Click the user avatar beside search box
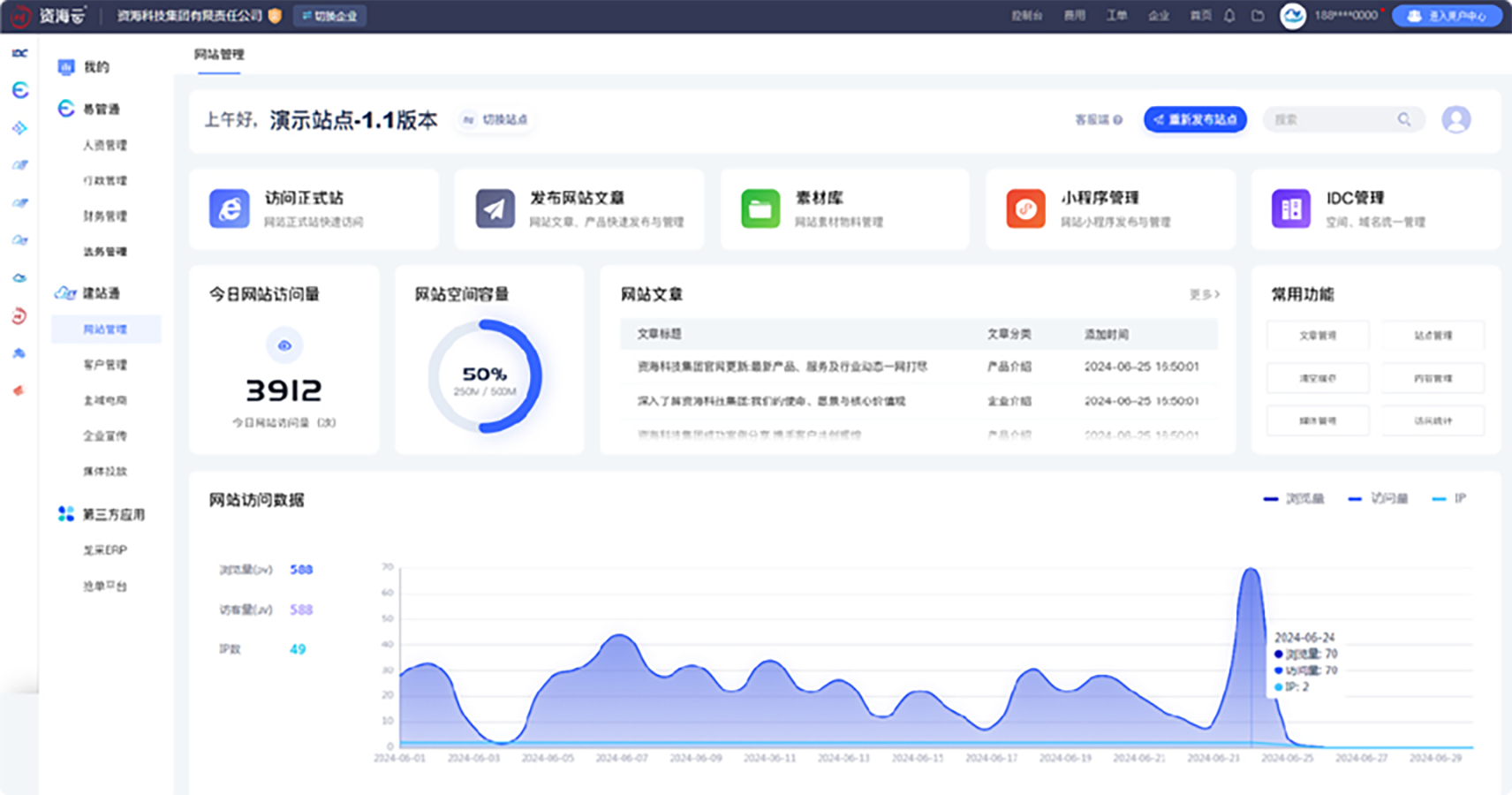The height and width of the screenshot is (795, 1512). tap(1455, 119)
